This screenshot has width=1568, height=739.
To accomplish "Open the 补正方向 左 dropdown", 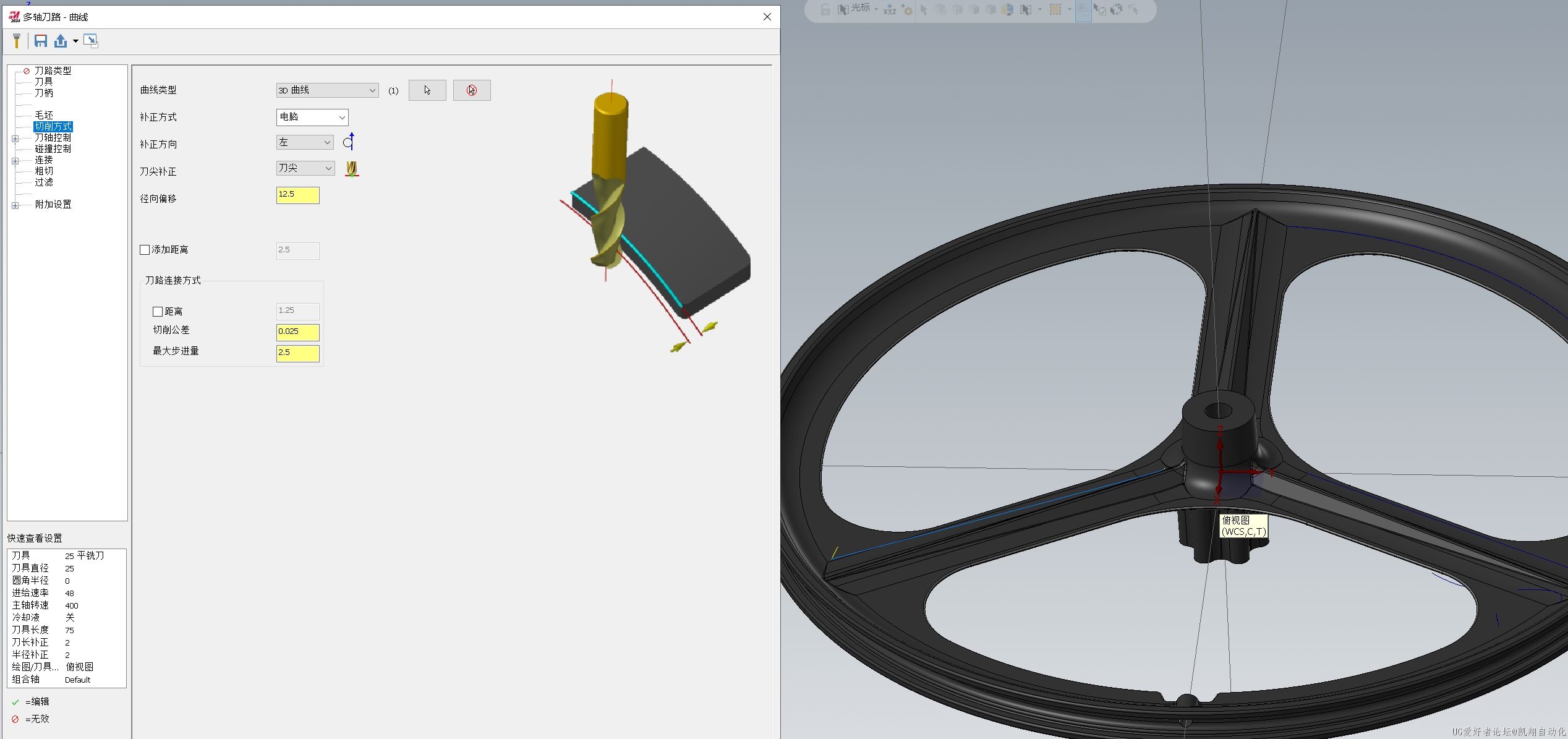I will click(x=305, y=142).
